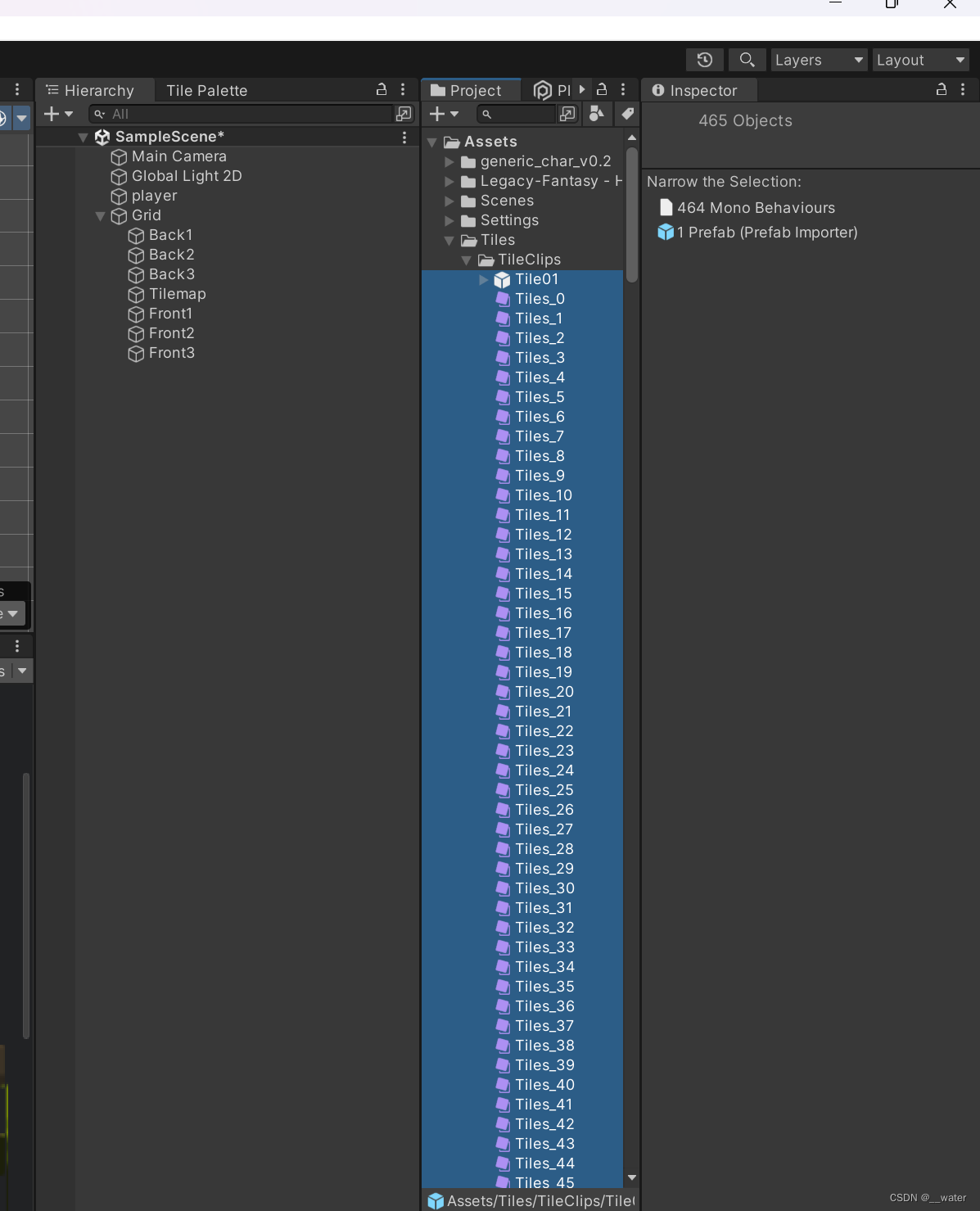The height and width of the screenshot is (1211, 980).
Task: Toggle the Inspector panel lock
Action: pos(942,89)
